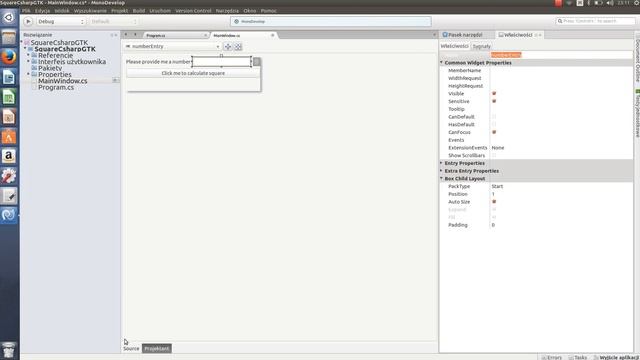Click the Run play button in toolbar
This screenshot has width=640, height=360.
pos(28,21)
